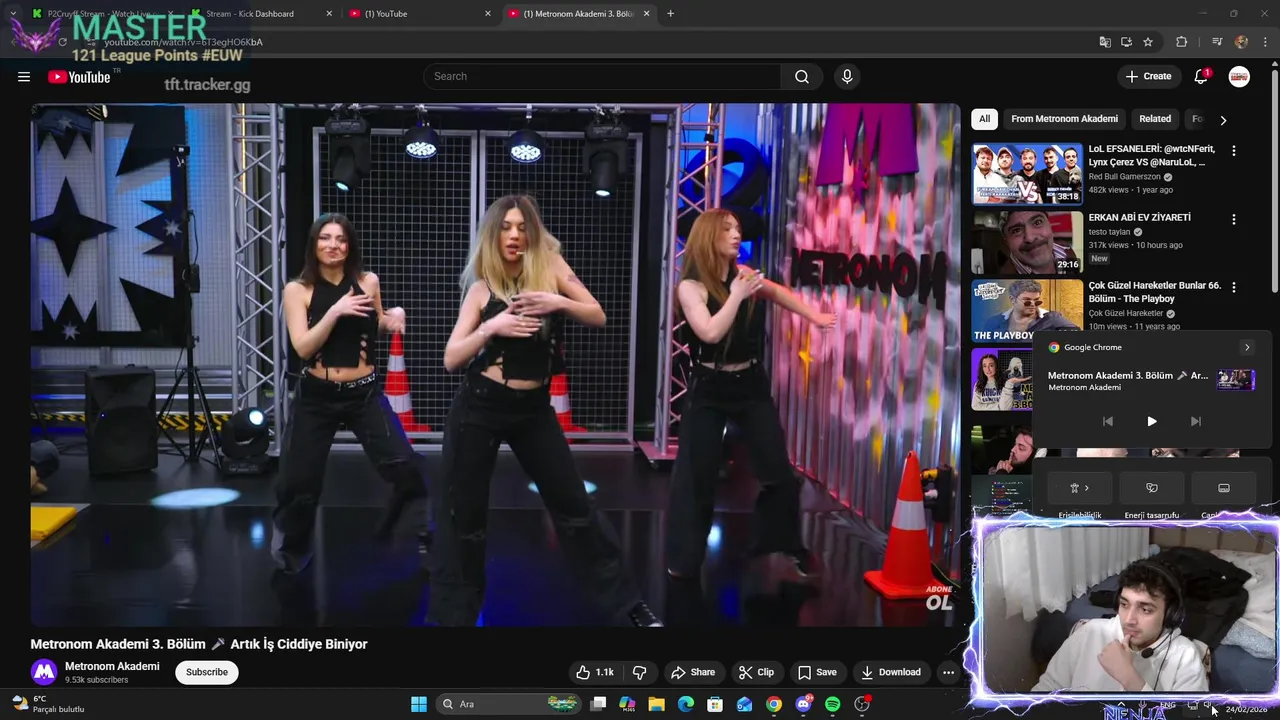Image resolution: width=1280 pixels, height=720 pixels.
Task: Open the Outlook mail app from the taskbar
Action: 744,704
